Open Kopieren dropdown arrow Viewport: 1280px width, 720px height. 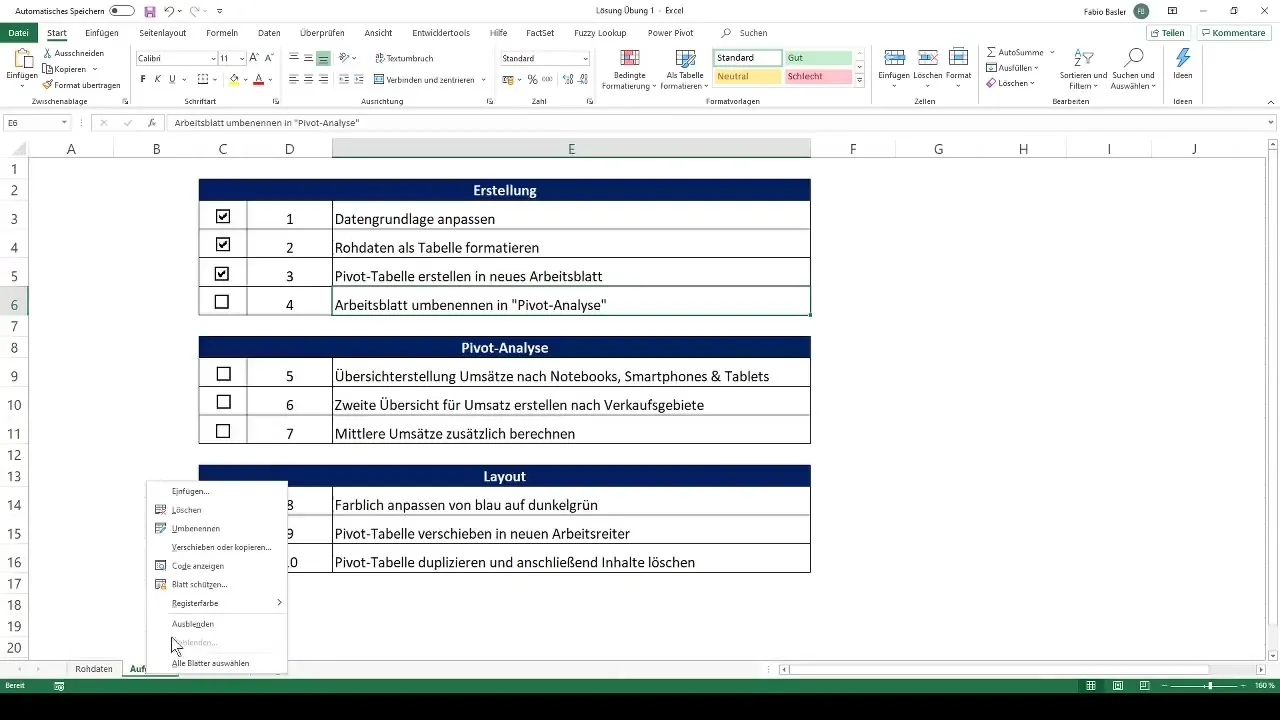95,69
